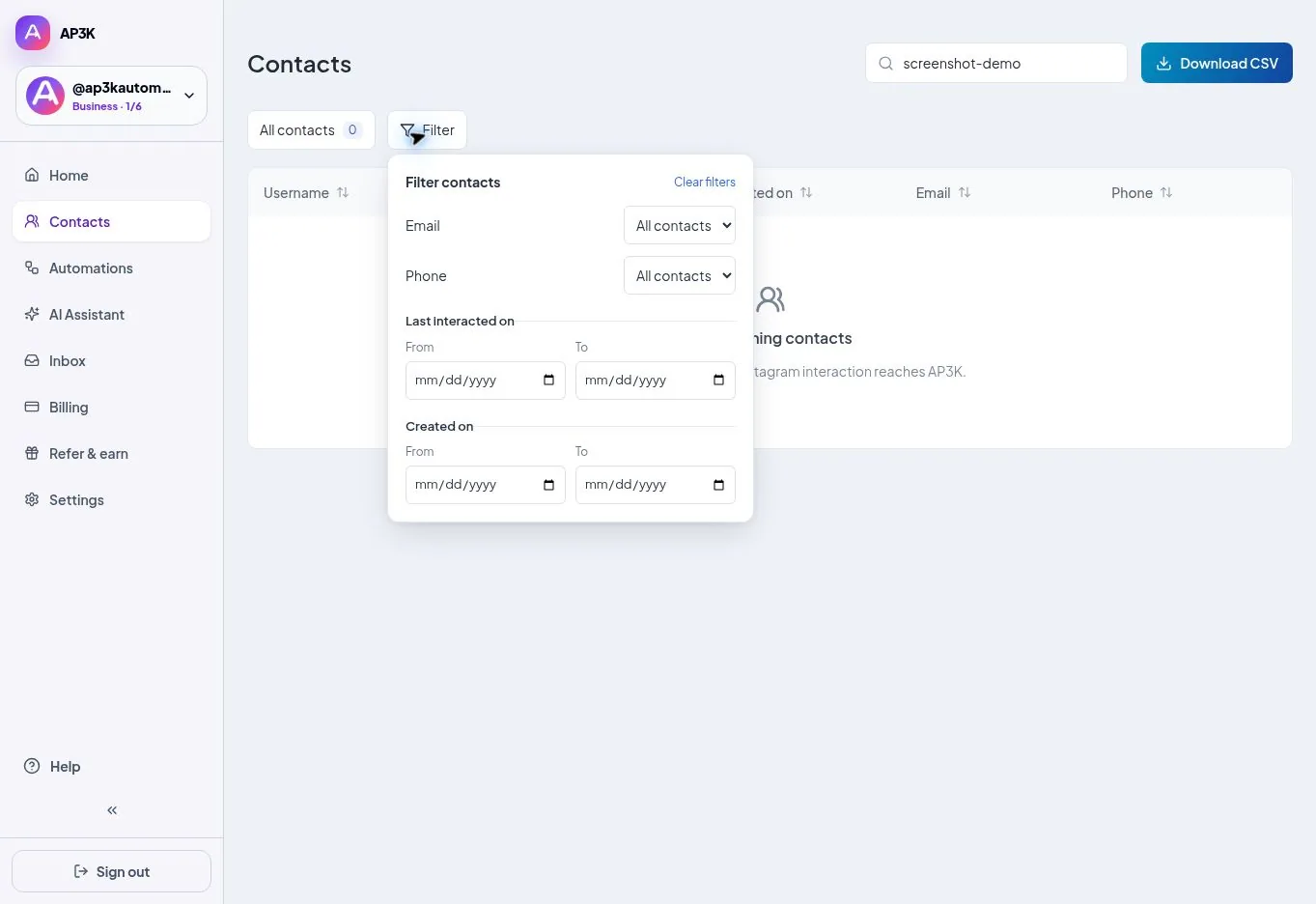Screen dimensions: 1316x904
Task: Open the Contacts sidebar item
Action: 112,221
